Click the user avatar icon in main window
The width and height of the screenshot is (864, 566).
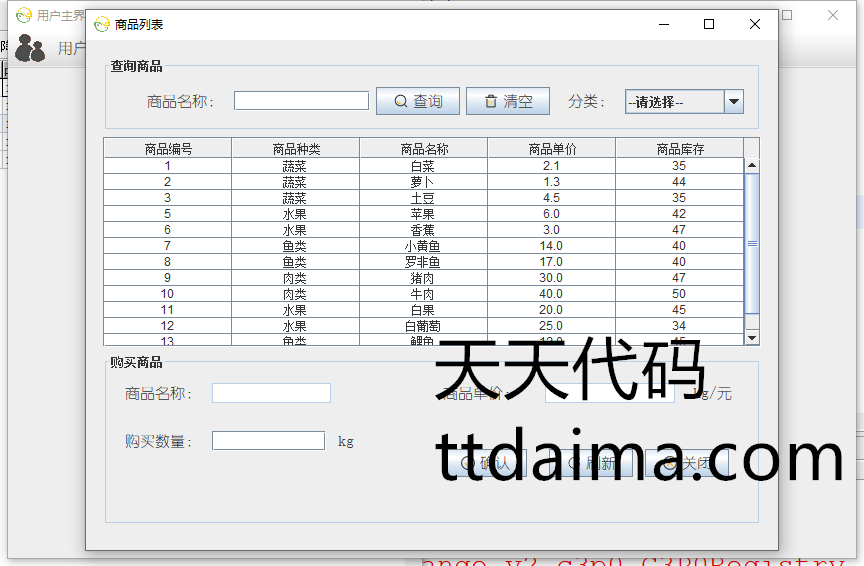click(x=30, y=48)
